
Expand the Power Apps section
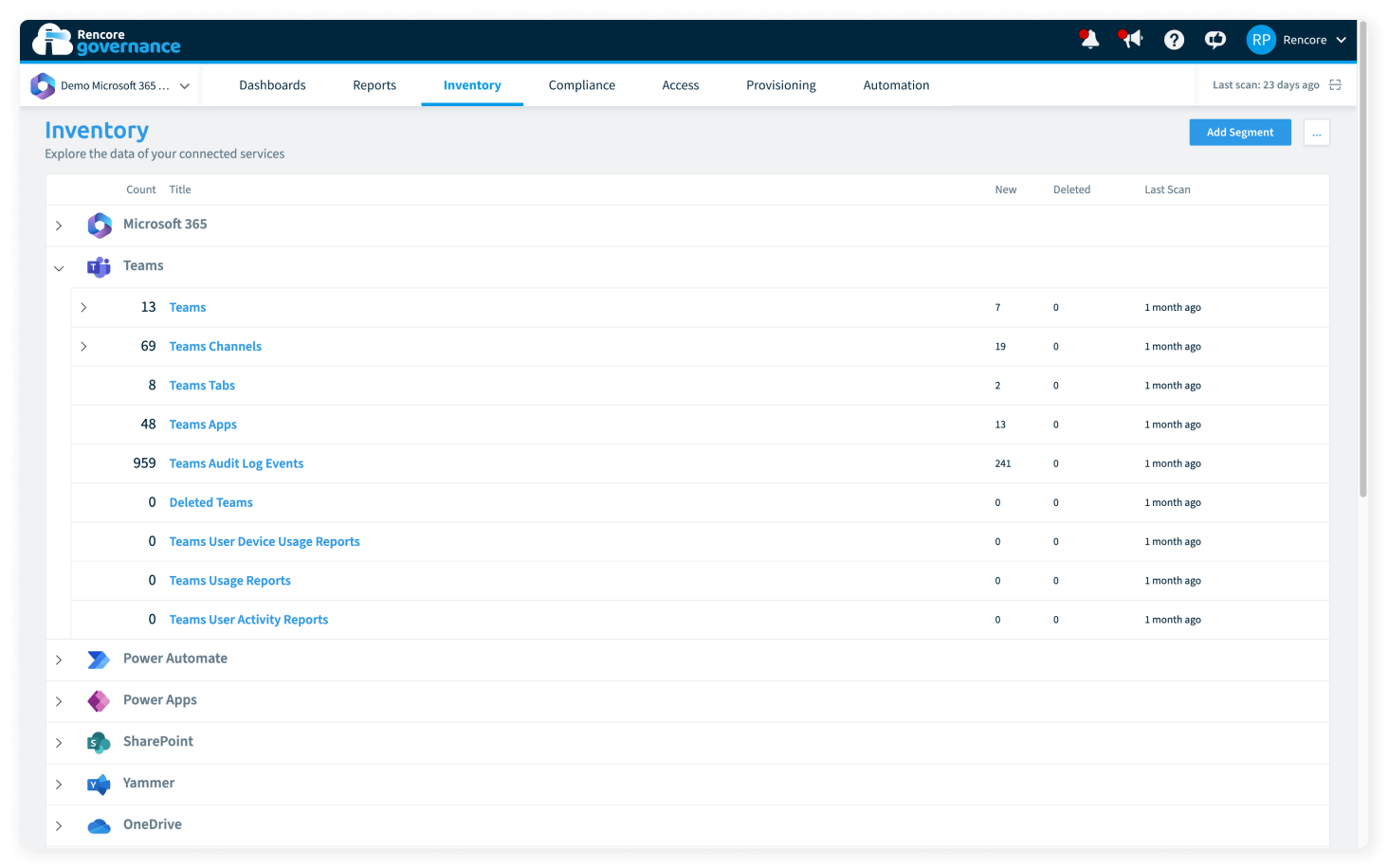[59, 701]
